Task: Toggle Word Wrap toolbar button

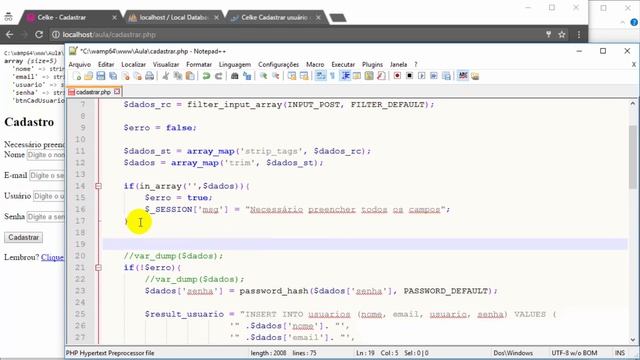Action: 320,76
